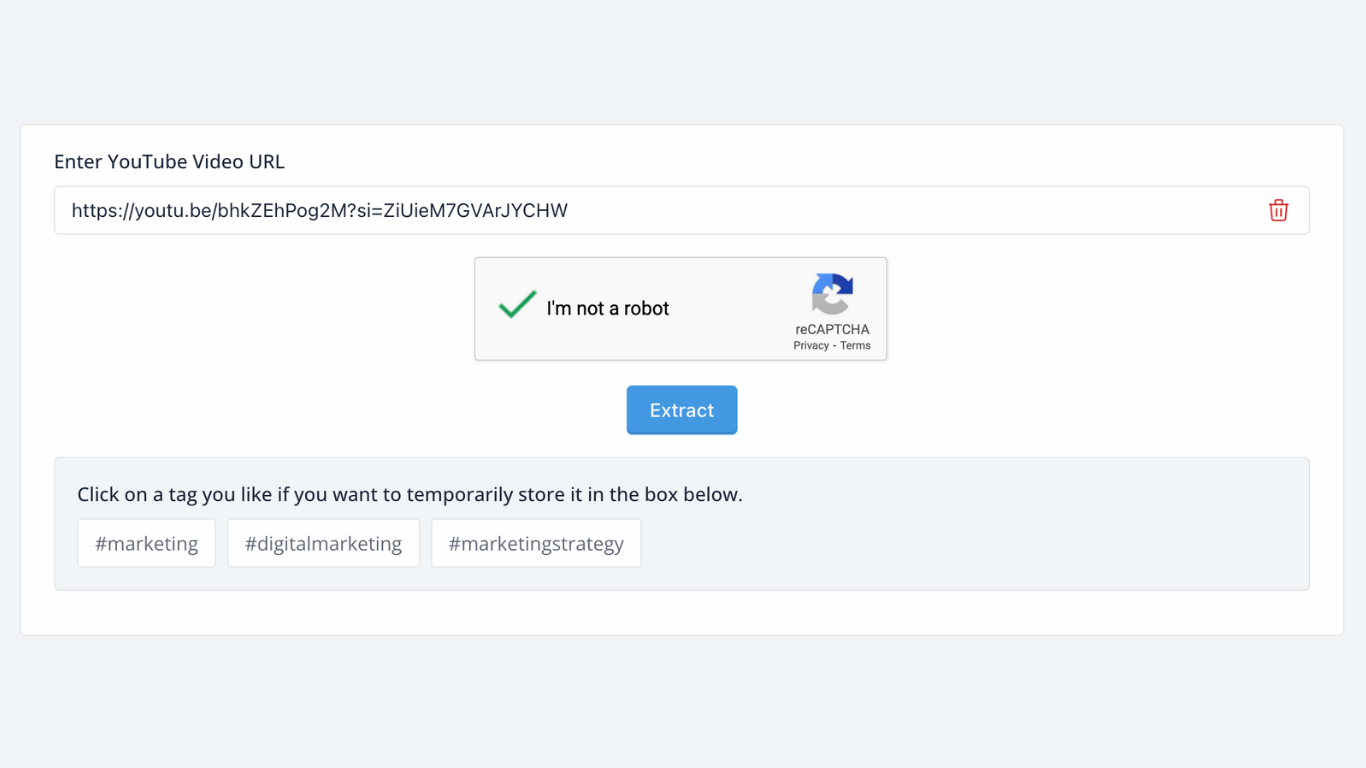Pick the #digitalmarketing tag
The width and height of the screenshot is (1366, 768).
(x=323, y=543)
